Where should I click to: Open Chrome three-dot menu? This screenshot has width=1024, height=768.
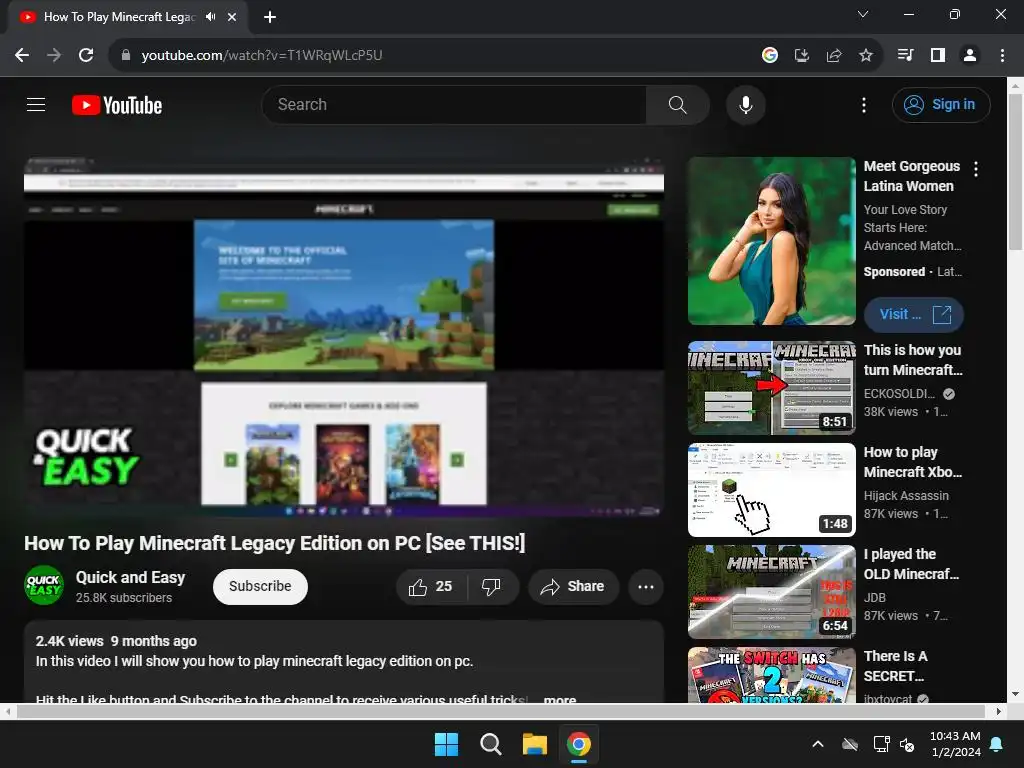tap(1002, 56)
